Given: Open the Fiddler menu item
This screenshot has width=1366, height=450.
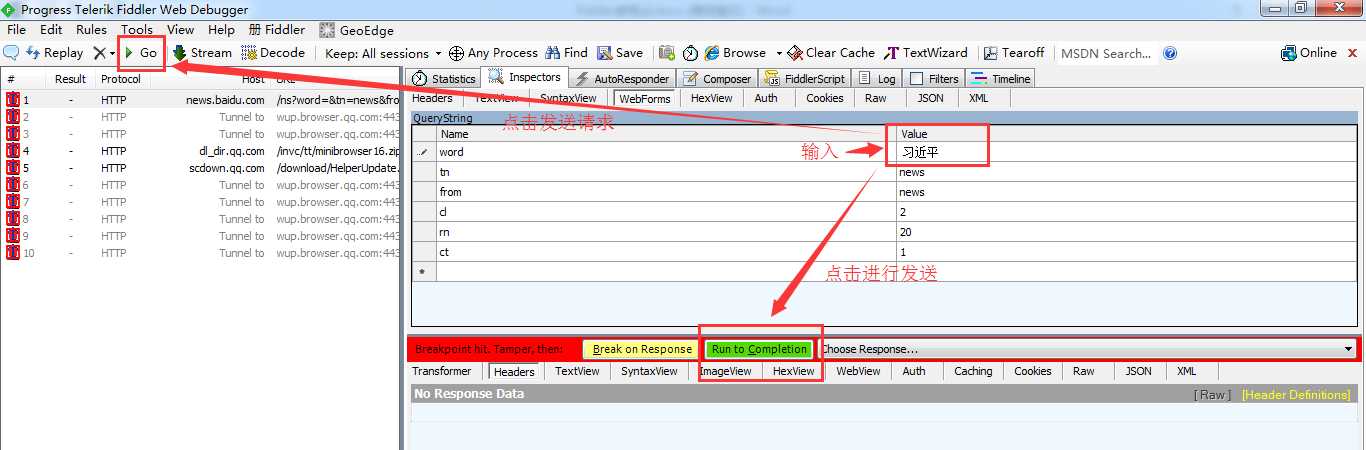Looking at the screenshot, I should tap(277, 30).
